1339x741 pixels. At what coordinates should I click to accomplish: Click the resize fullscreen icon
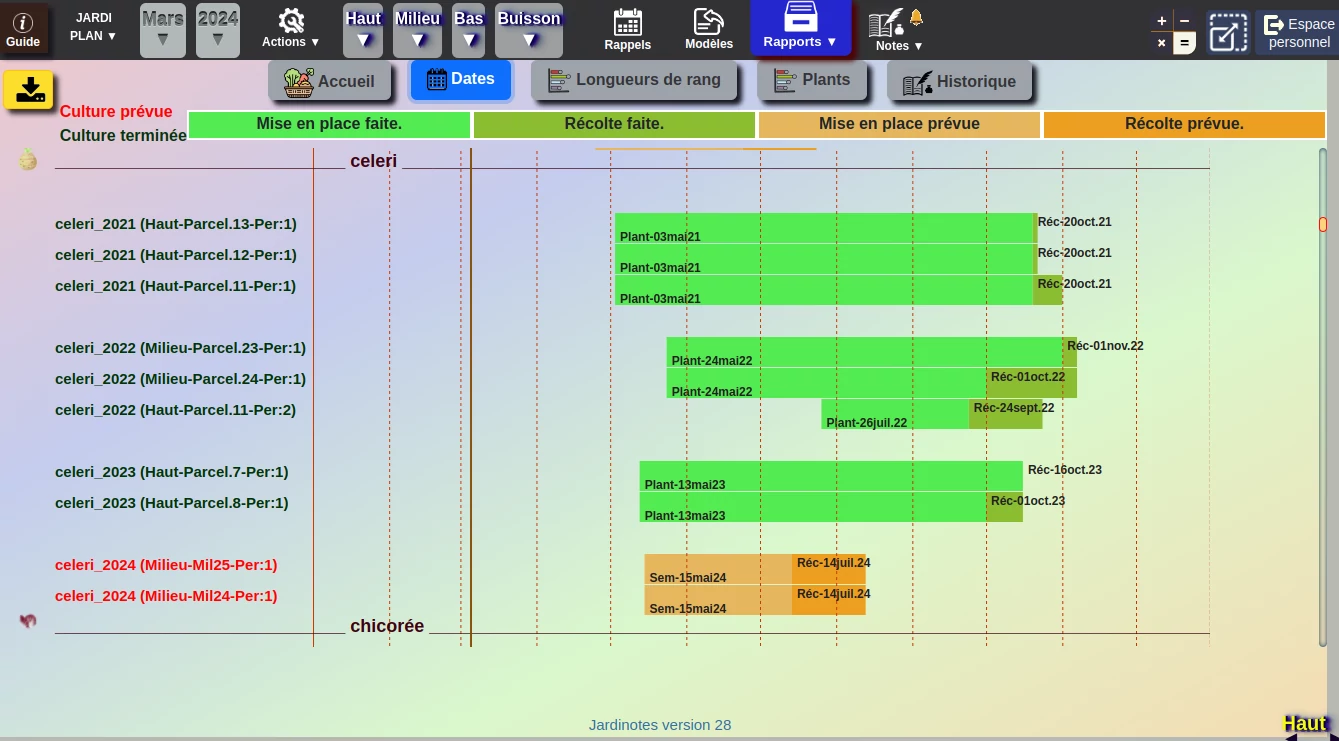[1226, 32]
